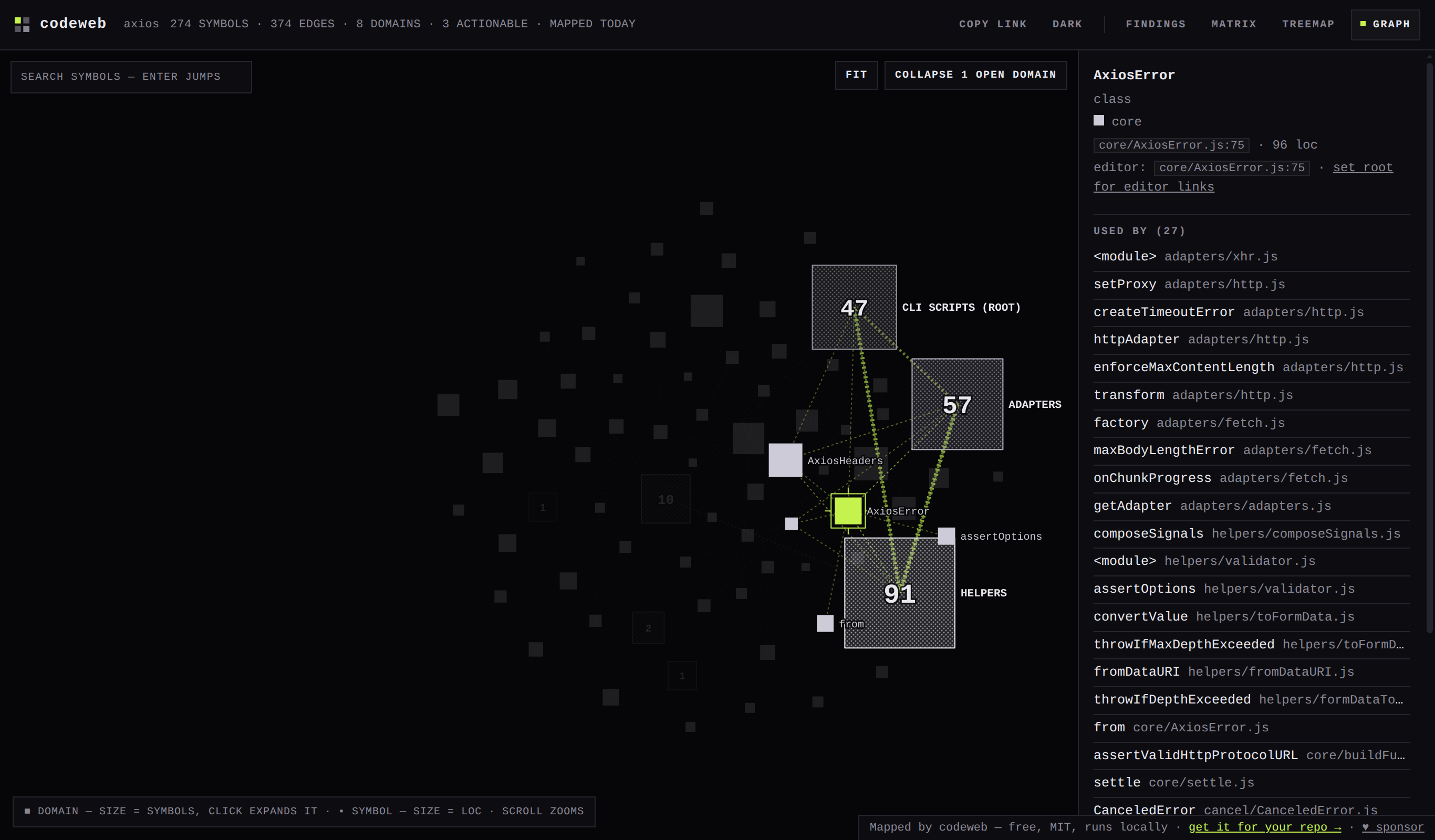
Task: Open the get it for your repo link
Action: pyautogui.click(x=1264, y=827)
